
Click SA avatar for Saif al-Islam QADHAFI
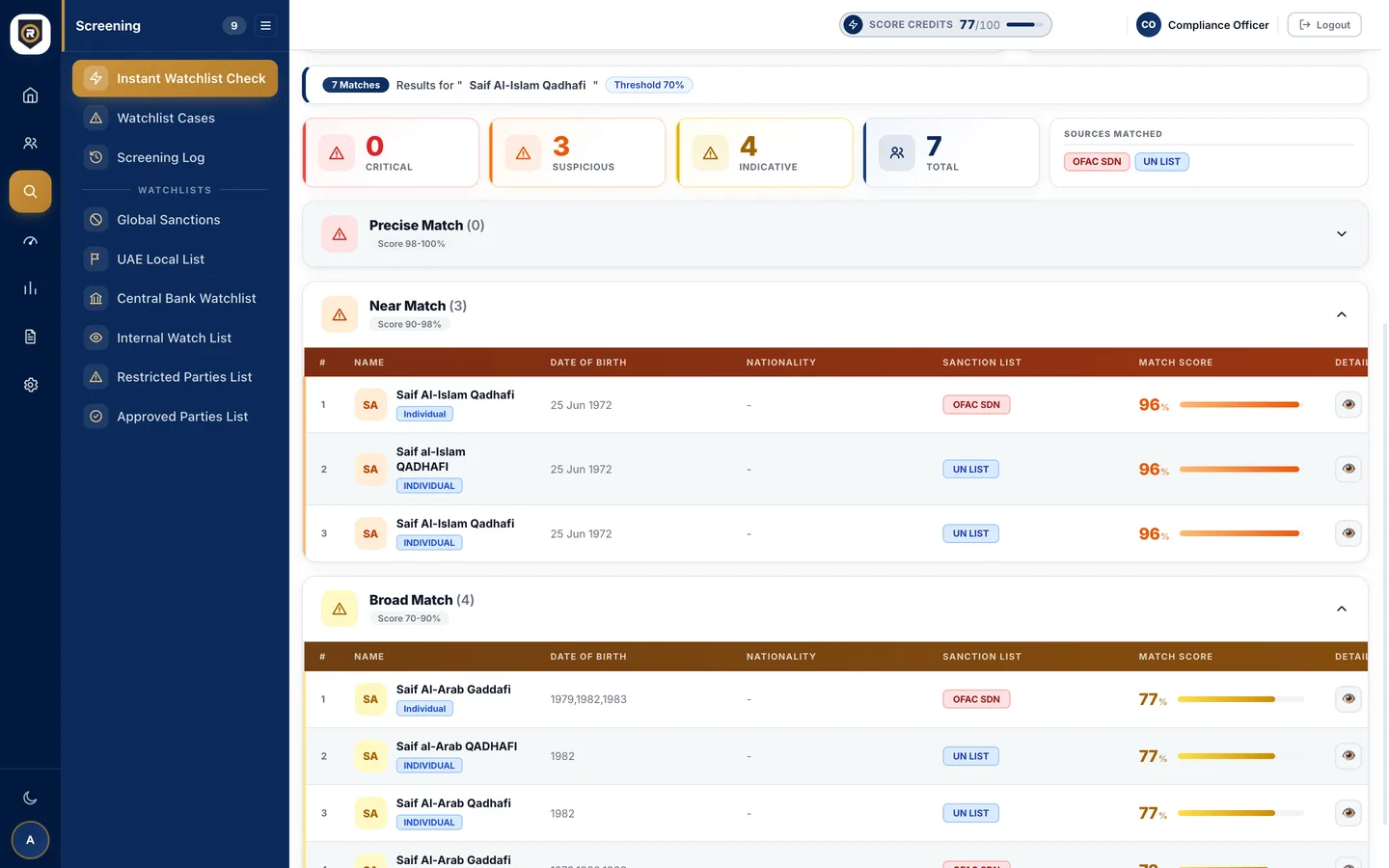(370, 469)
